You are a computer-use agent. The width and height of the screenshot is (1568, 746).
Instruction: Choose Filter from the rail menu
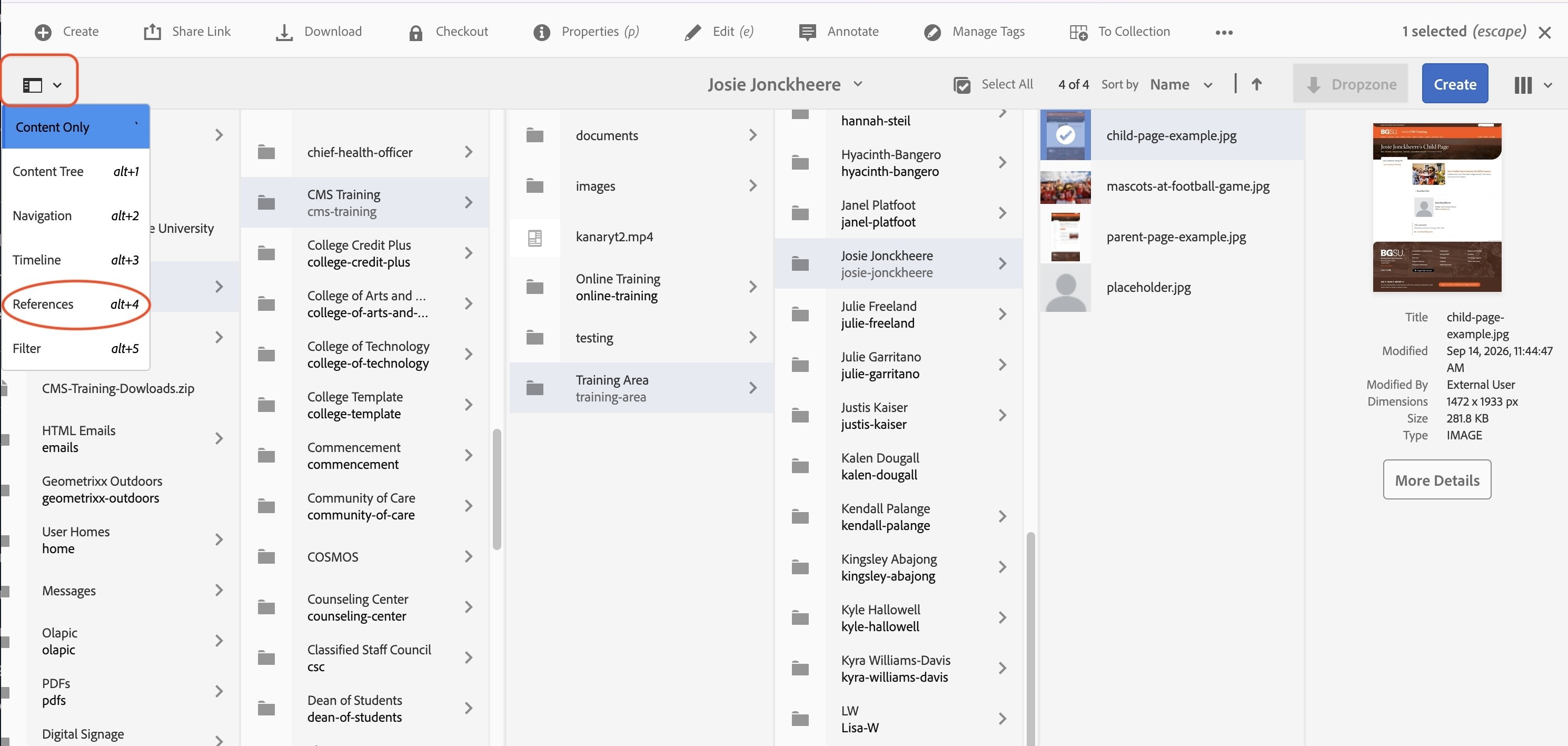pos(76,348)
